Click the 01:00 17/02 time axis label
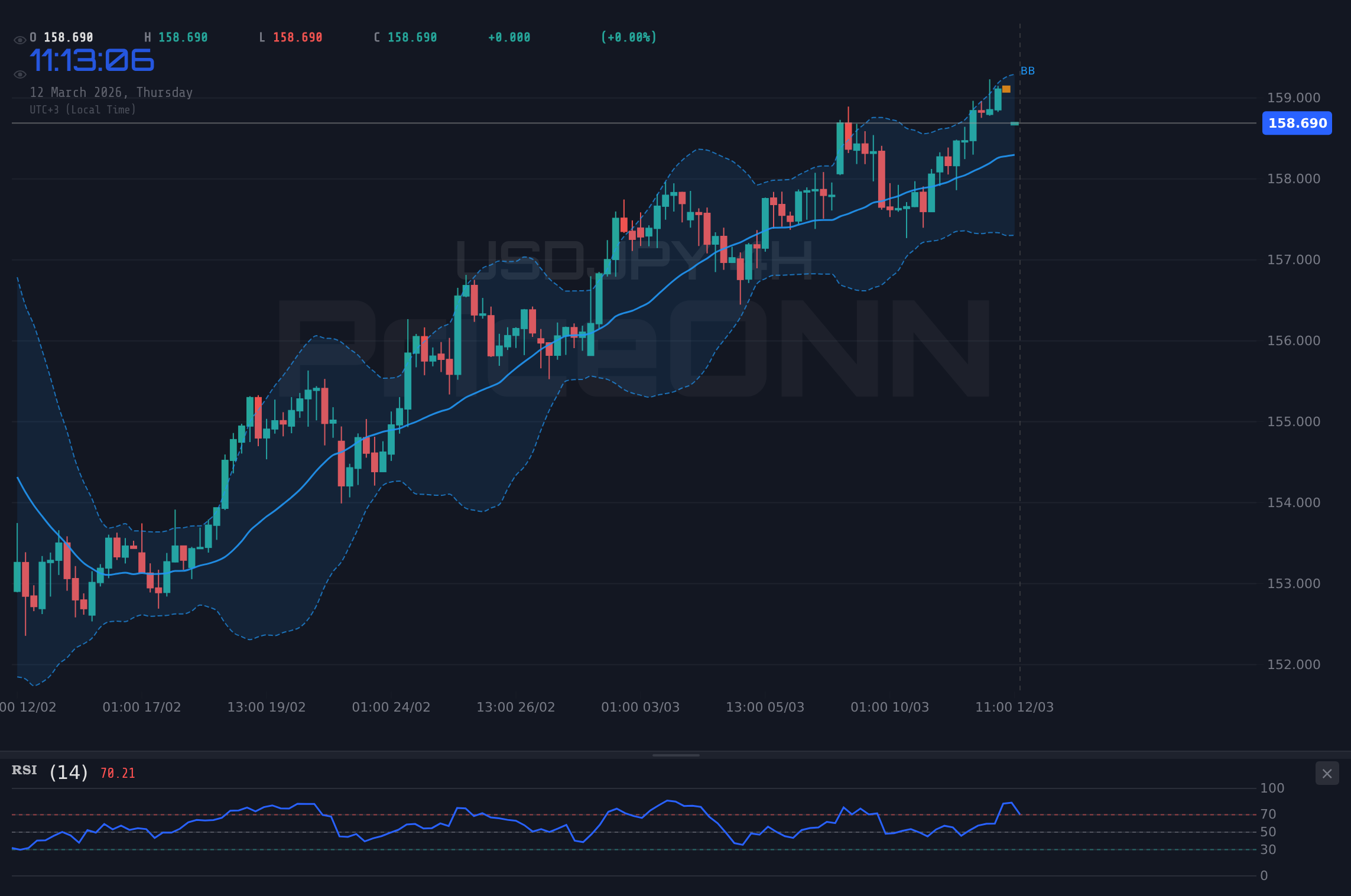The width and height of the screenshot is (1351, 896). click(142, 707)
